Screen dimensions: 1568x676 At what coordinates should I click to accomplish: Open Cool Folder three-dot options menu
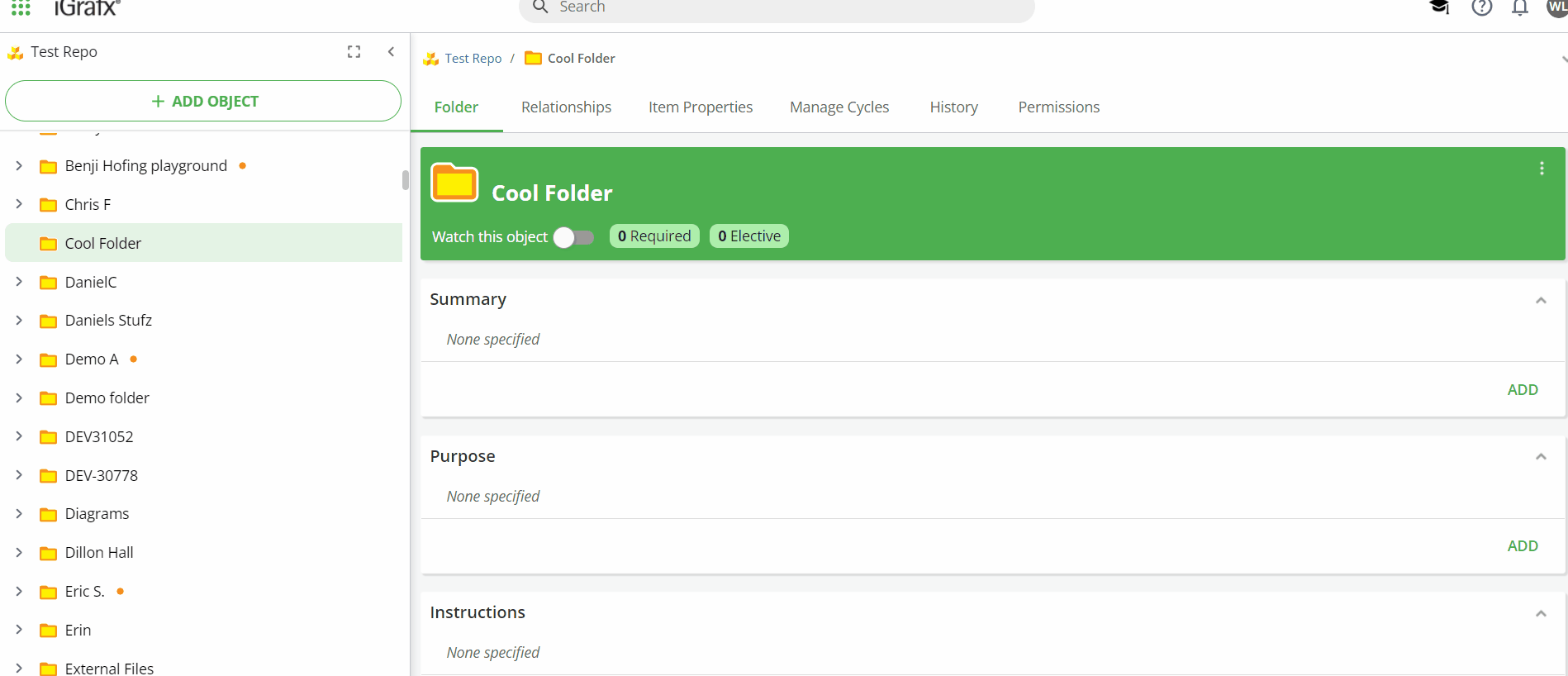tap(1541, 169)
